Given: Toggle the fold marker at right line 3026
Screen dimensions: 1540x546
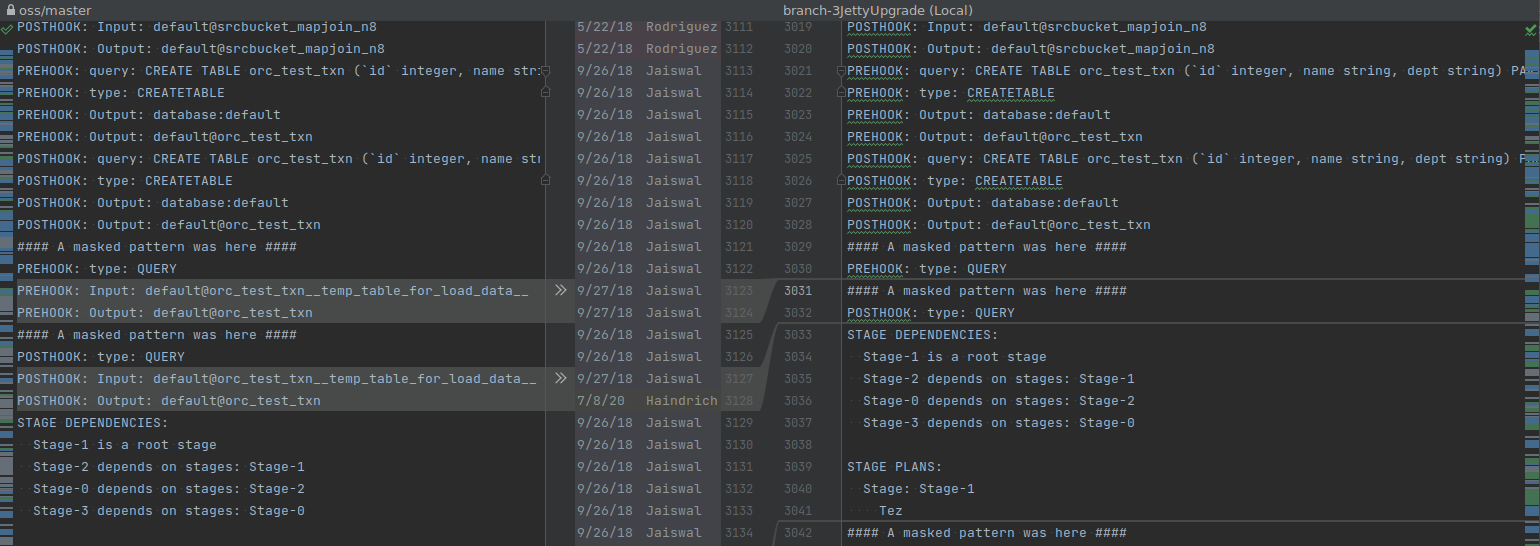Looking at the screenshot, I should click(842, 181).
